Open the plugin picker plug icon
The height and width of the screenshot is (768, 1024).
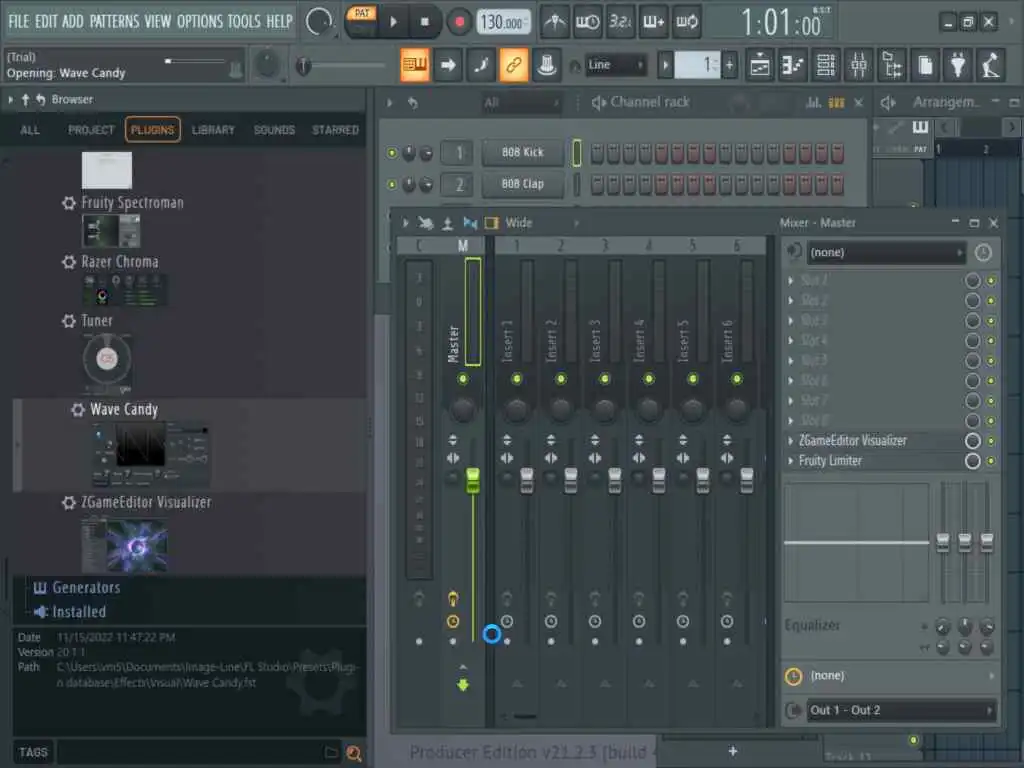[x=957, y=65]
